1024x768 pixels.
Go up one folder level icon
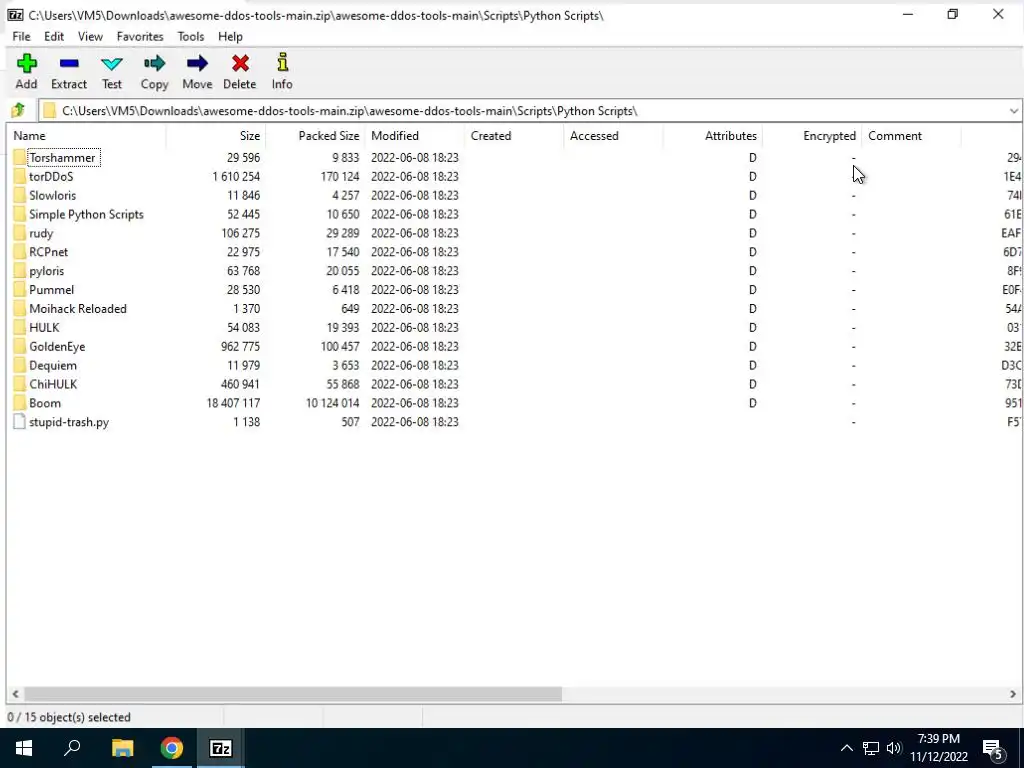(18, 110)
